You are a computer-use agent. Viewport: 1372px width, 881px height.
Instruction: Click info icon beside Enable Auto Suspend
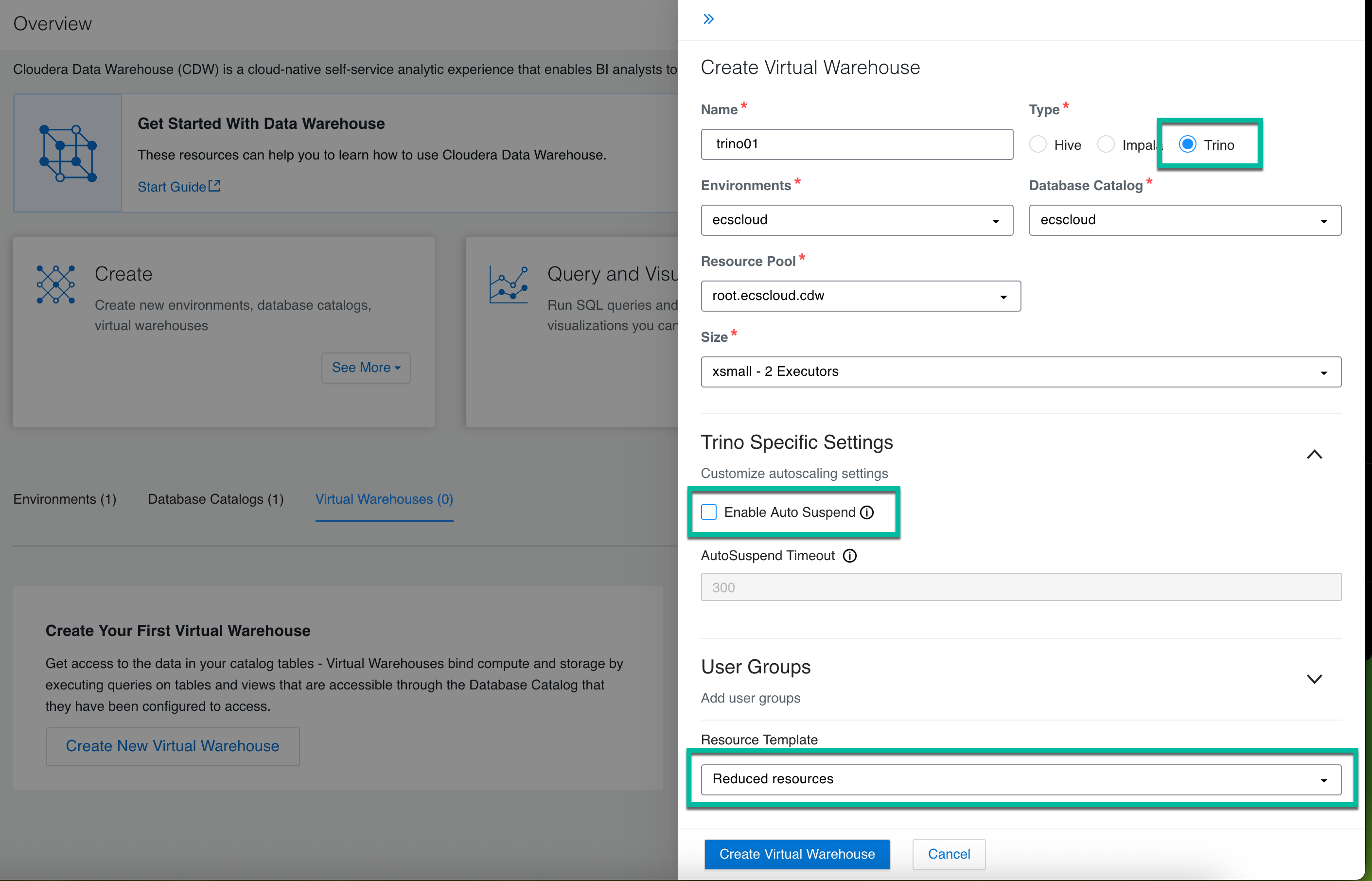tap(867, 512)
